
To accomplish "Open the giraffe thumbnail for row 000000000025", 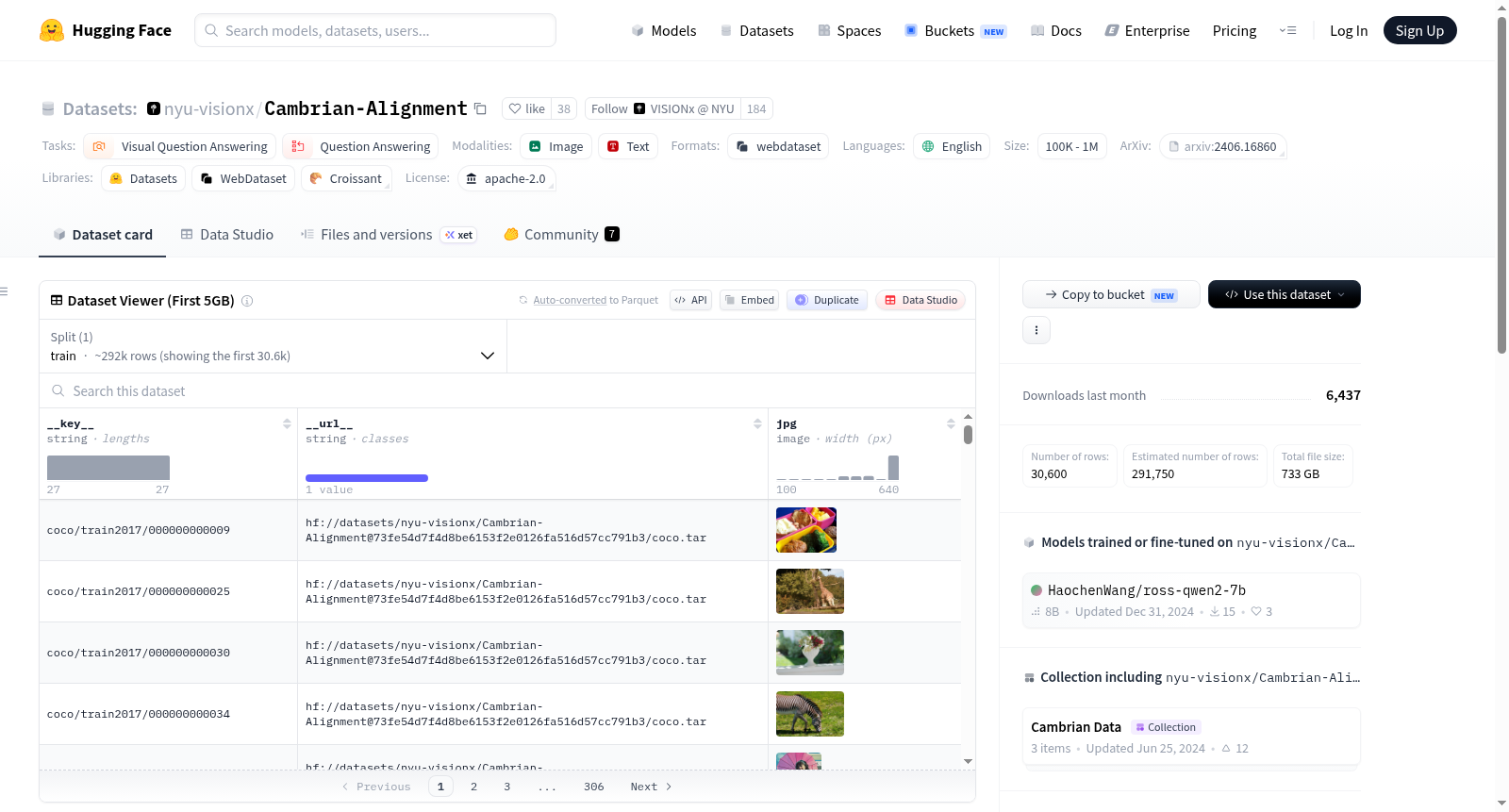I will [x=810, y=591].
